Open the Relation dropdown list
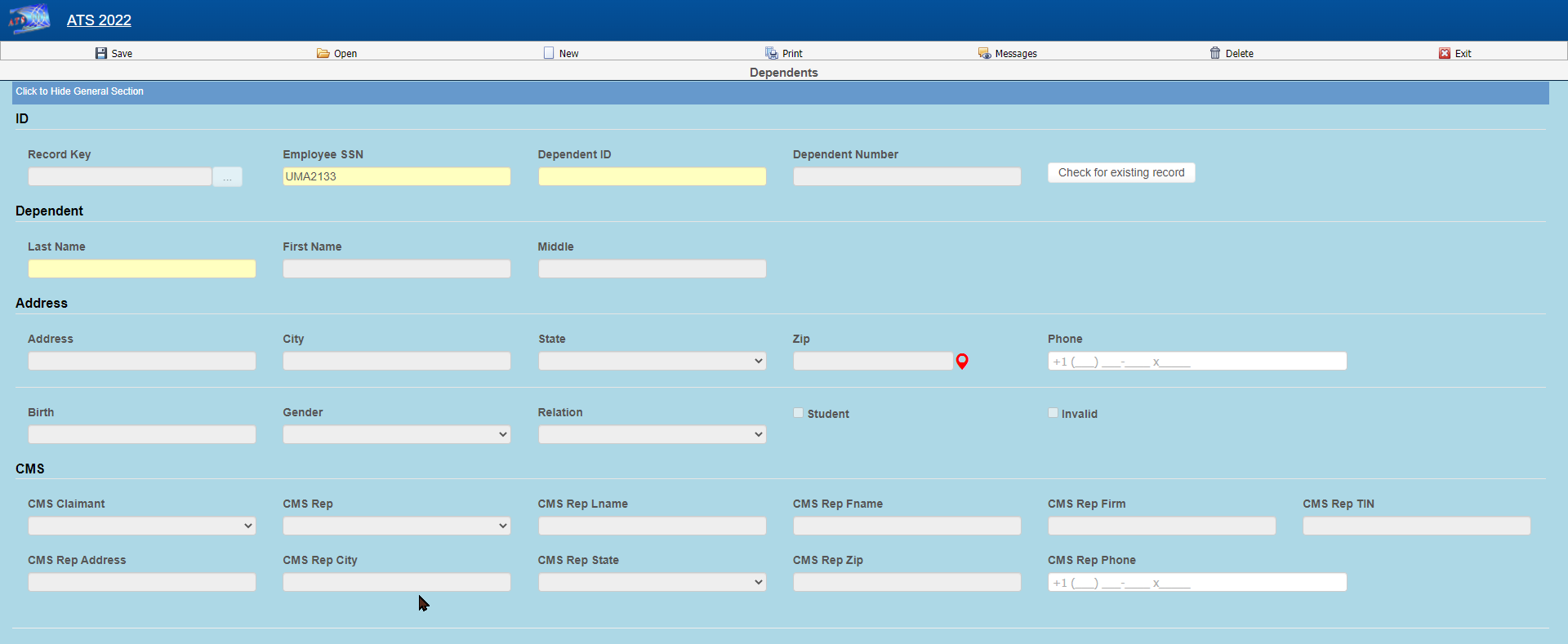This screenshot has height=644, width=1568. pos(652,434)
